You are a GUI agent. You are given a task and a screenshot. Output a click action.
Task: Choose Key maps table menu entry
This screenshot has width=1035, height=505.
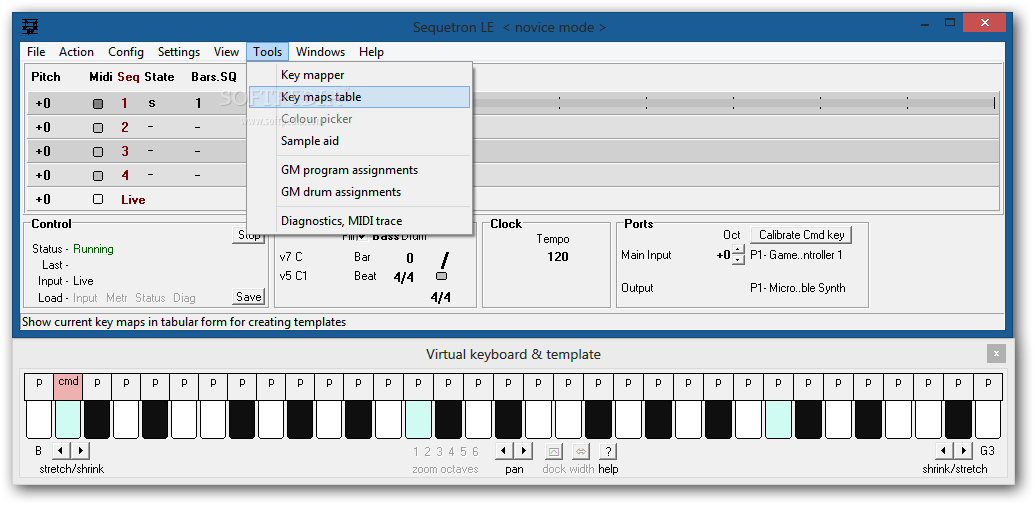coord(360,97)
